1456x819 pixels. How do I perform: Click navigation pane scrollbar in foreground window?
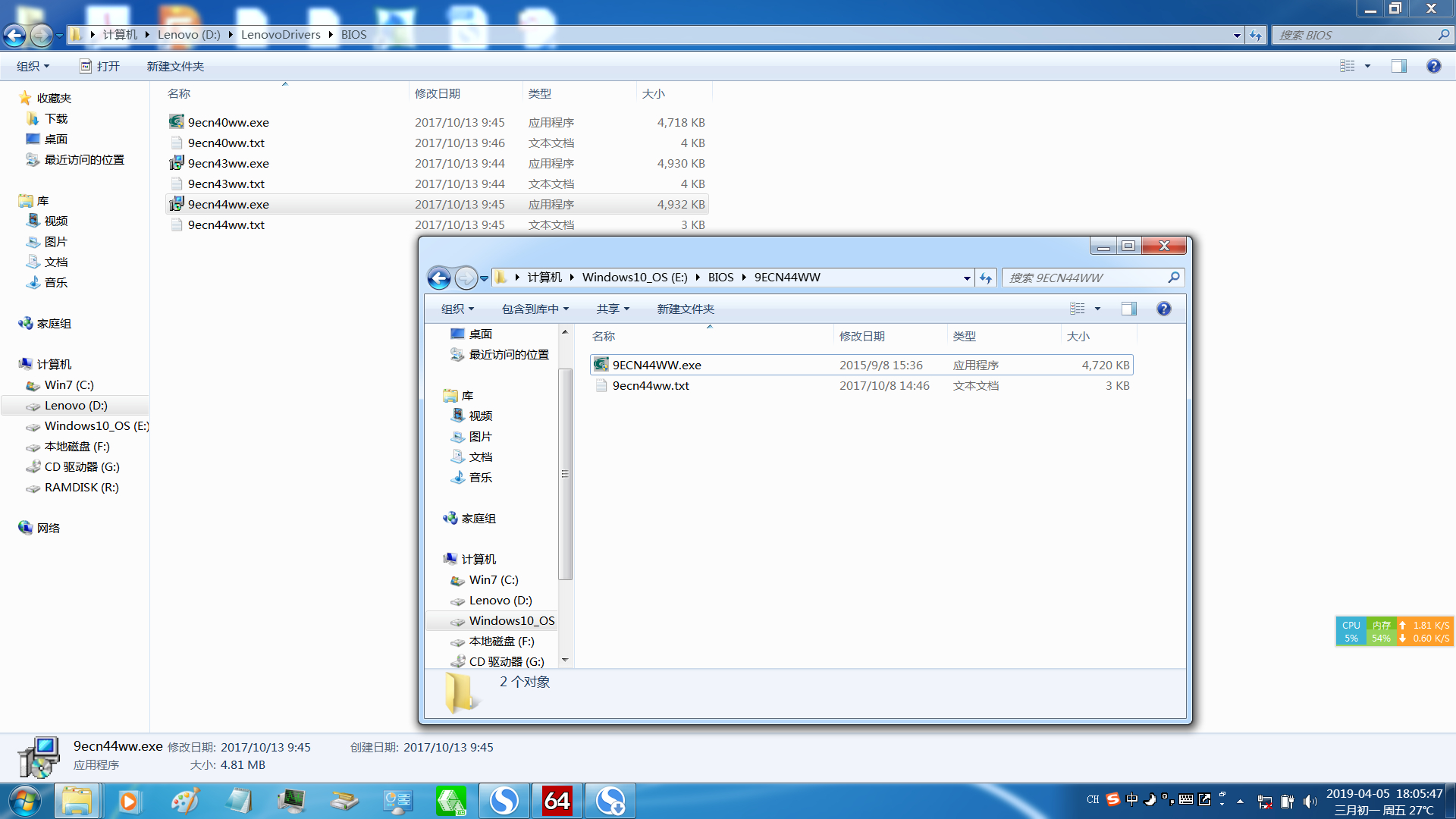coord(564,474)
